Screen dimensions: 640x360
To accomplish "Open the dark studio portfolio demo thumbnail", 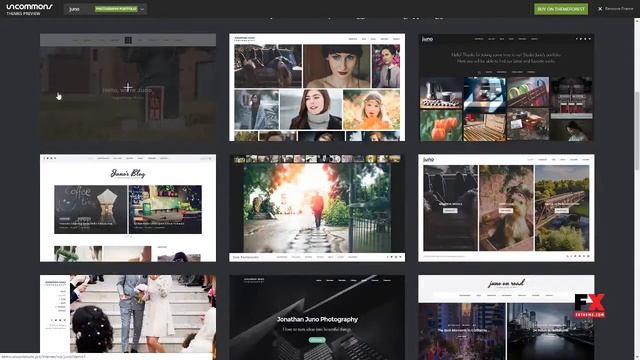I will point(506,87).
